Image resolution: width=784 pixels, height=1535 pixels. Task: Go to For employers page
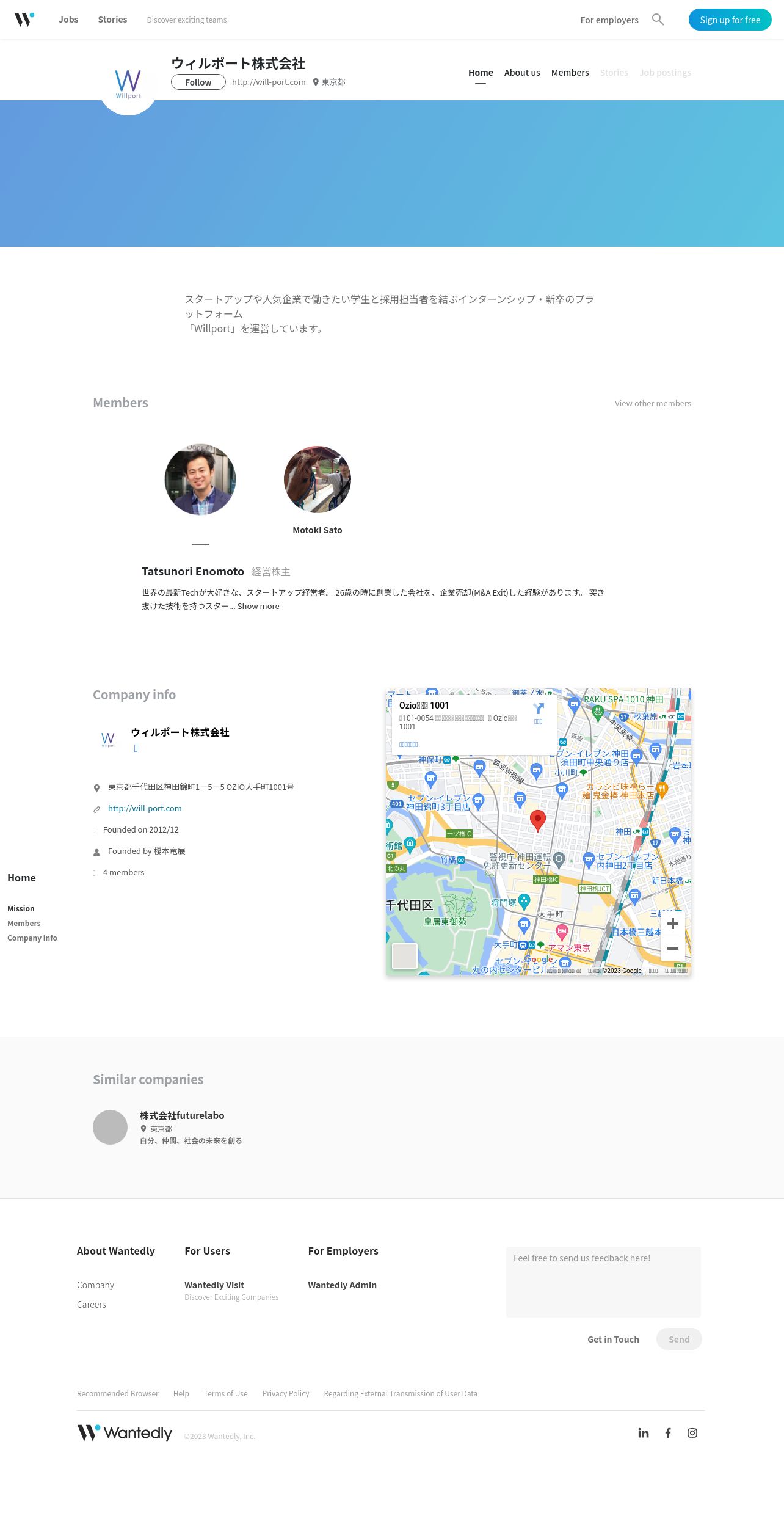(609, 20)
